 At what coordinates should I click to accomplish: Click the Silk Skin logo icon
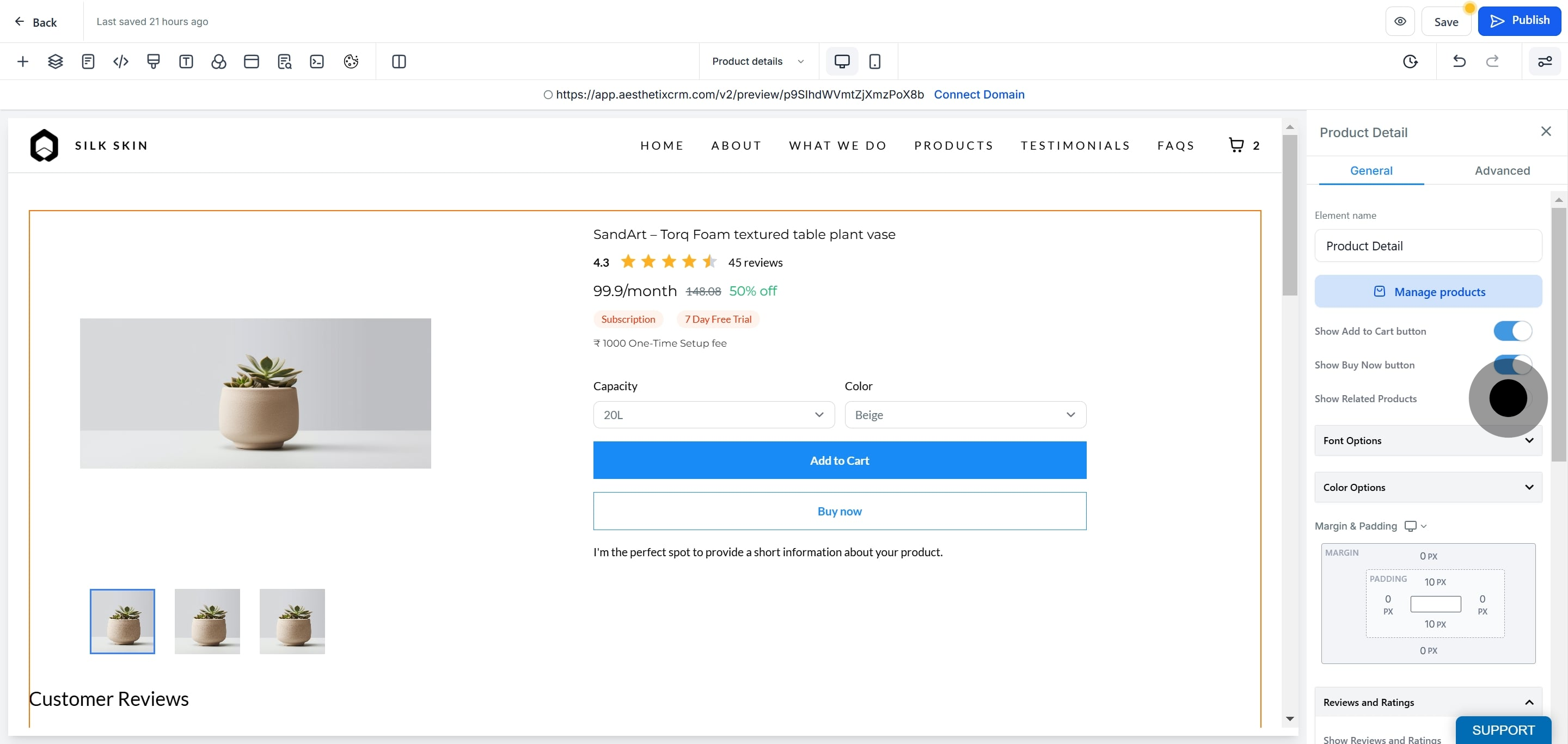click(45, 145)
